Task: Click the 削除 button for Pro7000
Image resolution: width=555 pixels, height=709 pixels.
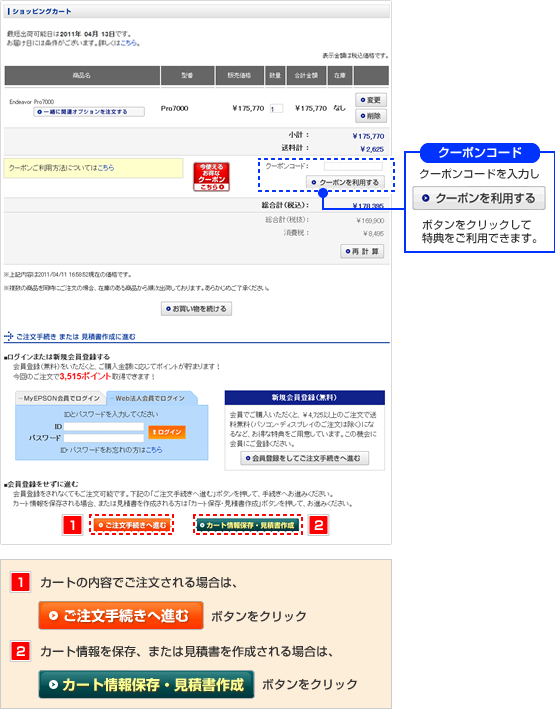Action: (x=371, y=116)
